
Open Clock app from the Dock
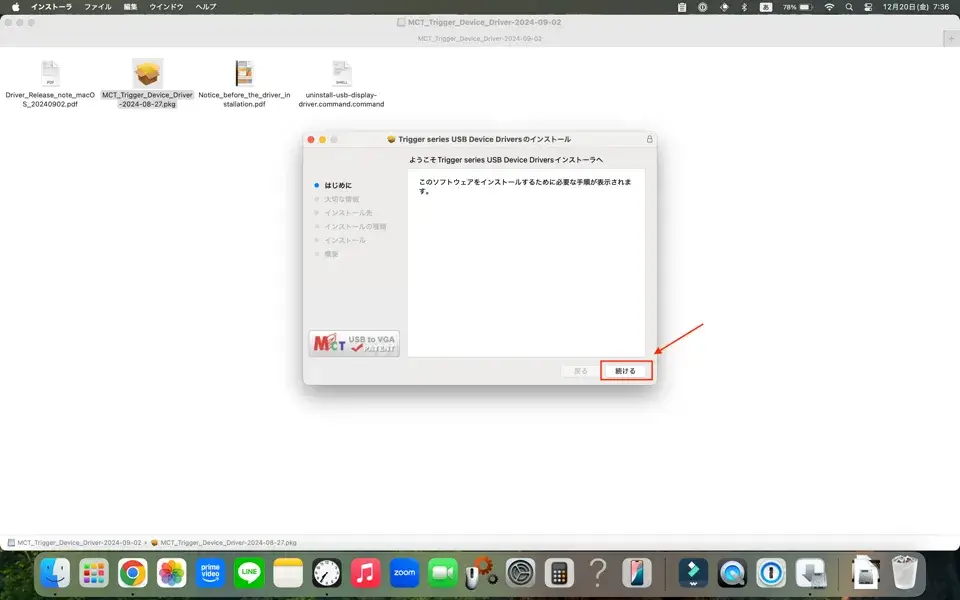pyautogui.click(x=327, y=574)
